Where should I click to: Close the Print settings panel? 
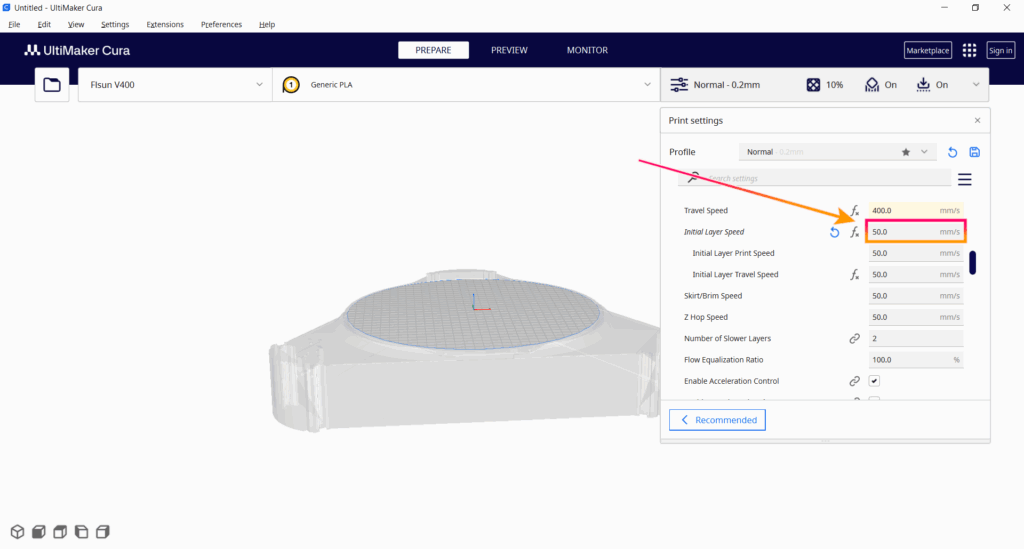click(978, 121)
